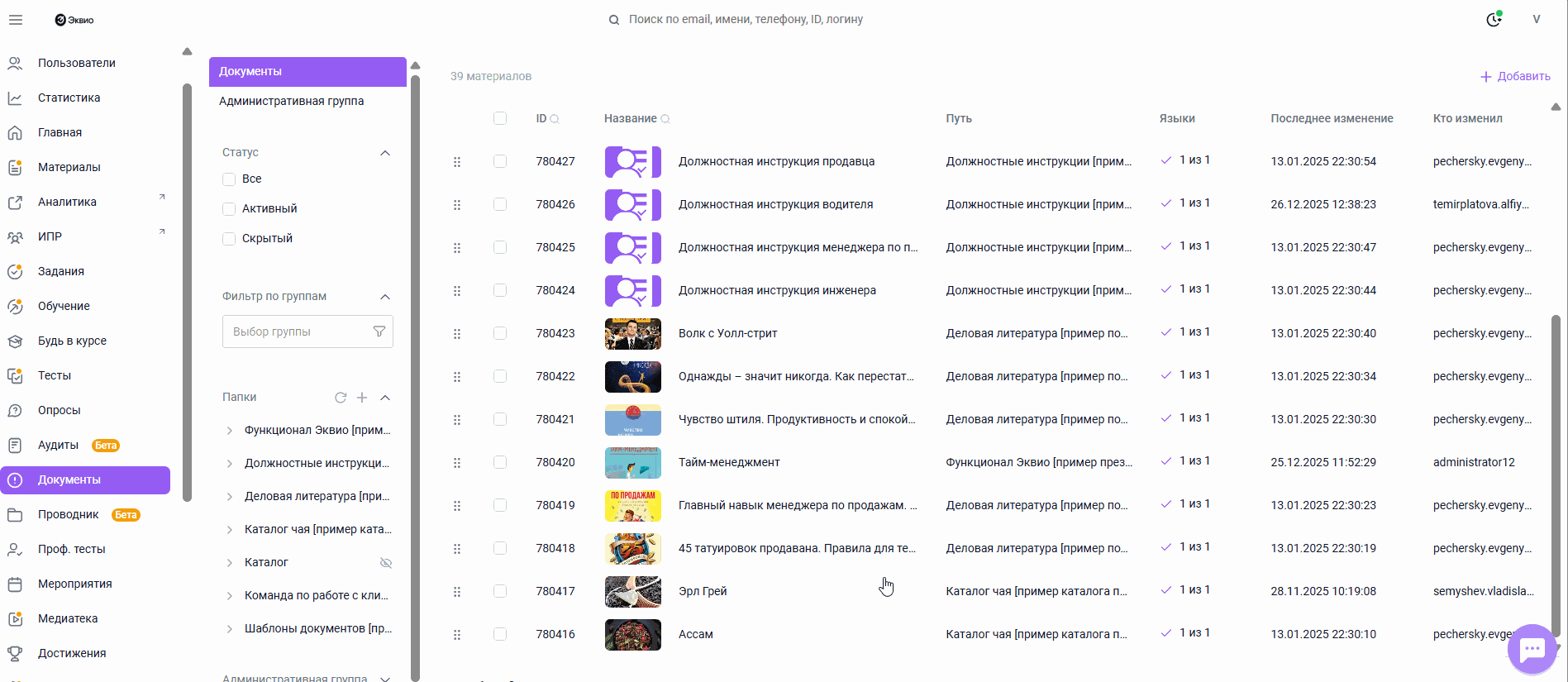The width and height of the screenshot is (1568, 682).
Task: Click the Добавить button
Action: [x=1515, y=76]
